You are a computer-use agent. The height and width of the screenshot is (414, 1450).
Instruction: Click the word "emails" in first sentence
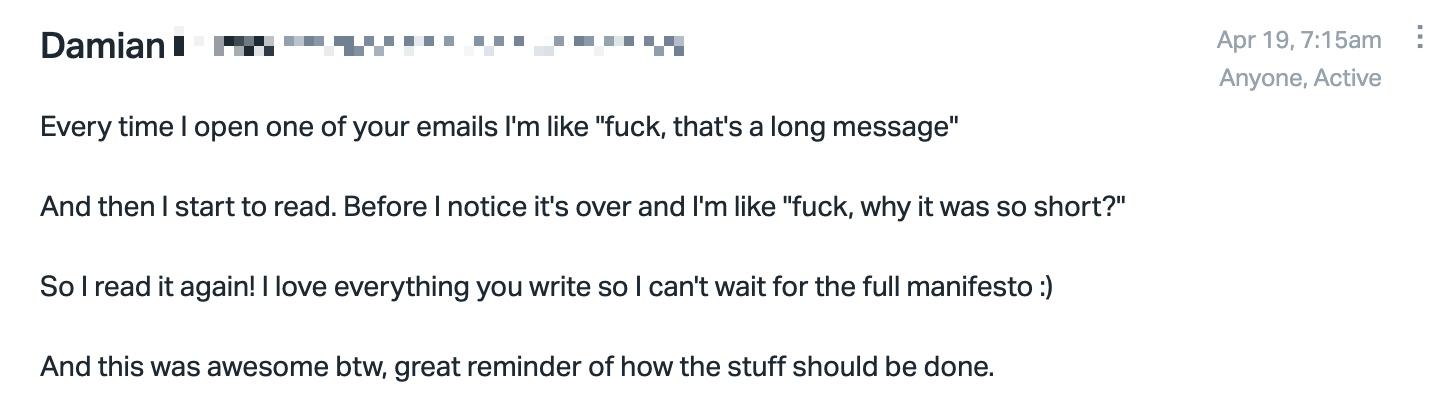(x=407, y=129)
